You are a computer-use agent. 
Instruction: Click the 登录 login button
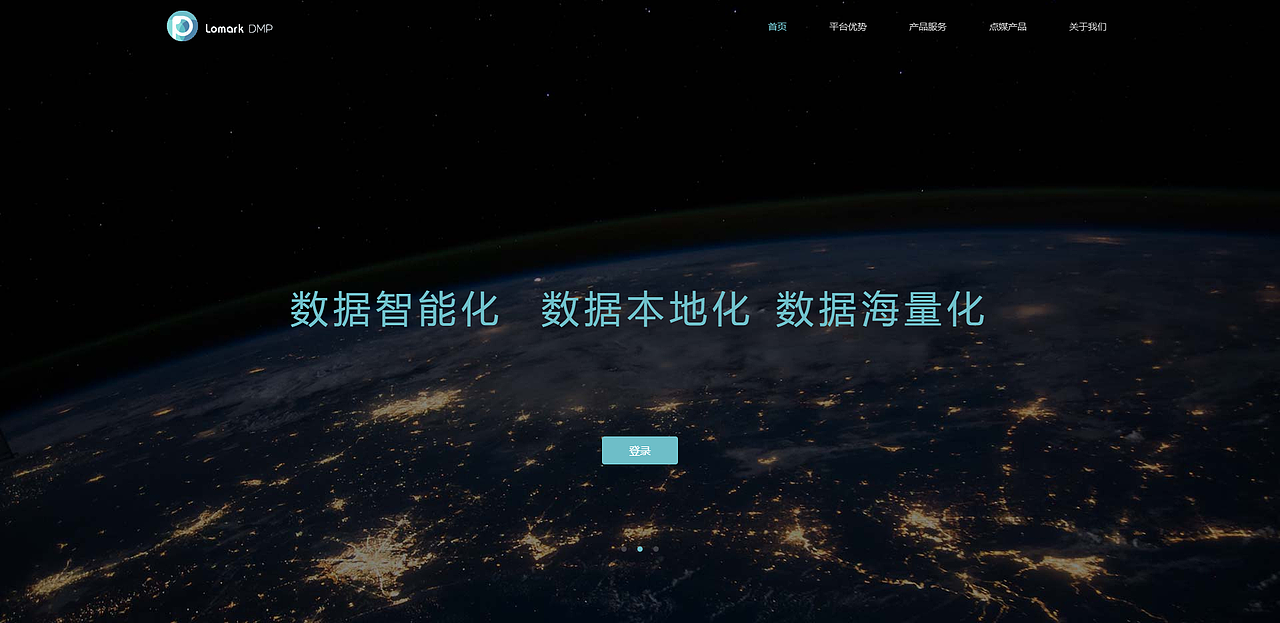click(x=640, y=451)
